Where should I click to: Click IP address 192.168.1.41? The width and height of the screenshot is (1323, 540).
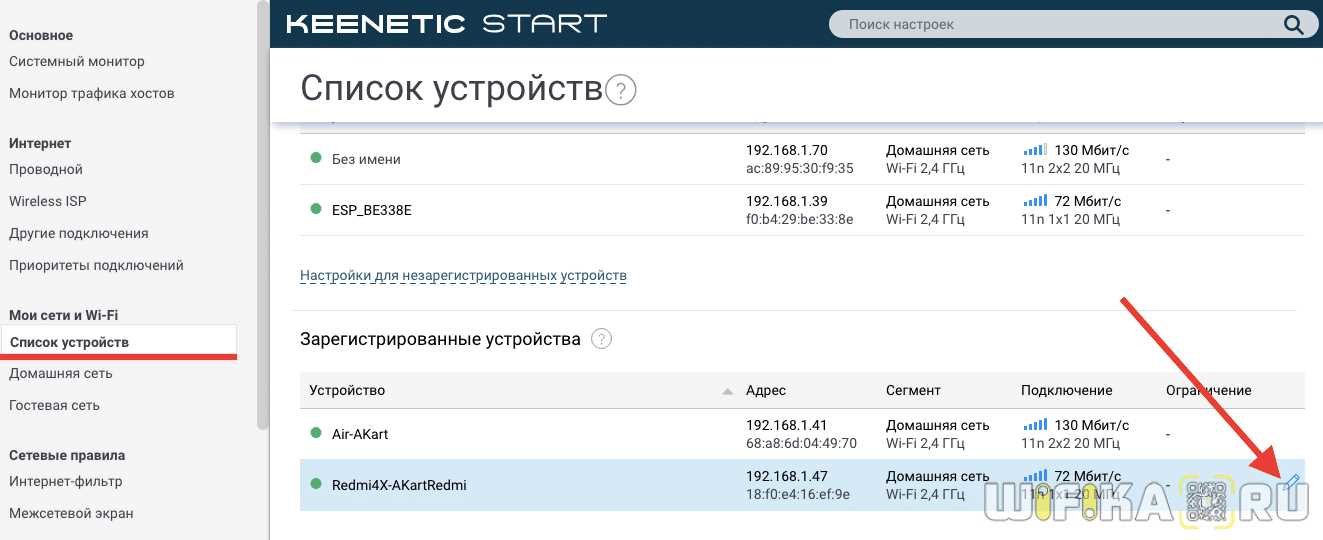(787, 425)
